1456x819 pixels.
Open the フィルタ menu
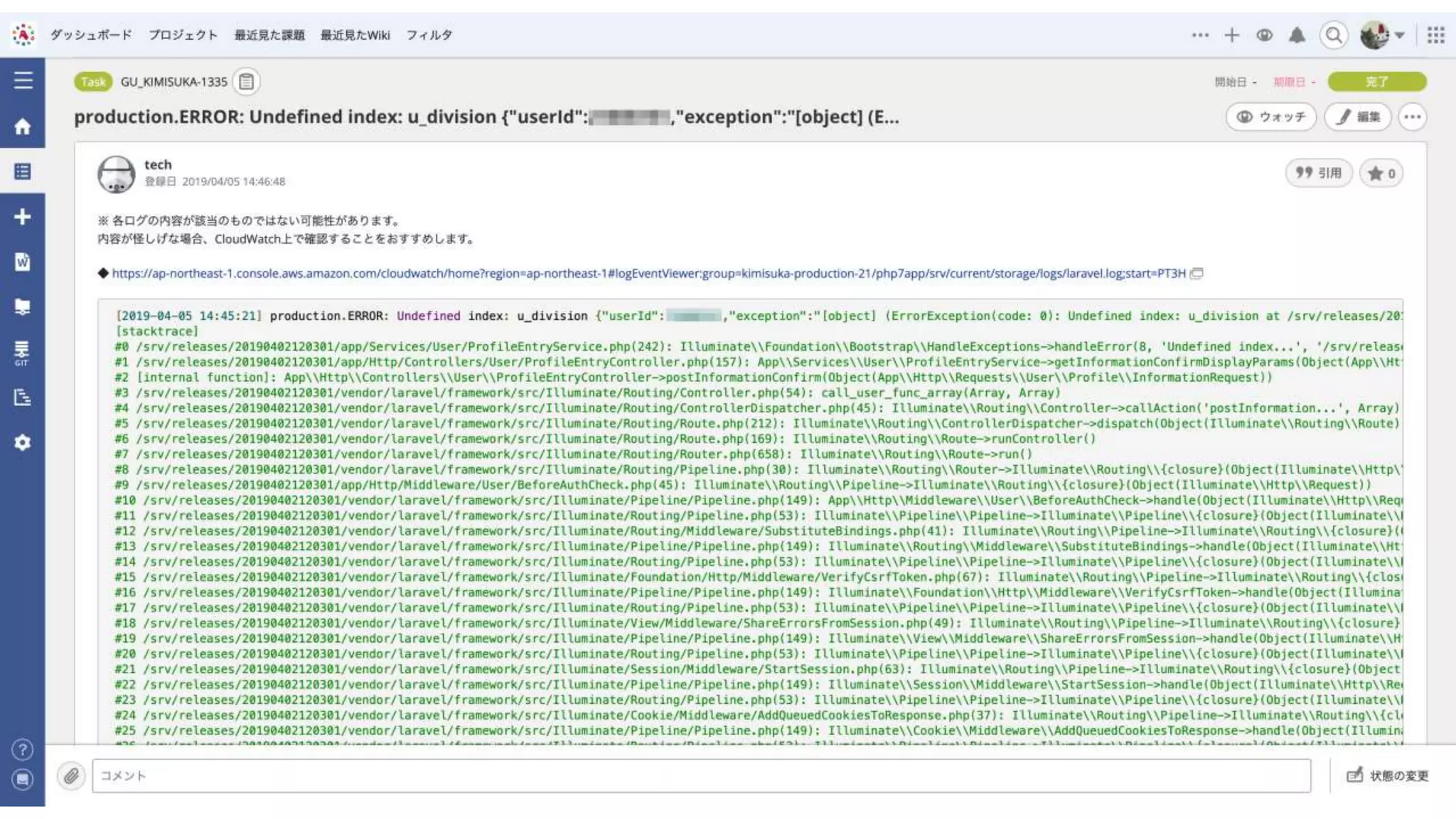[x=429, y=35]
